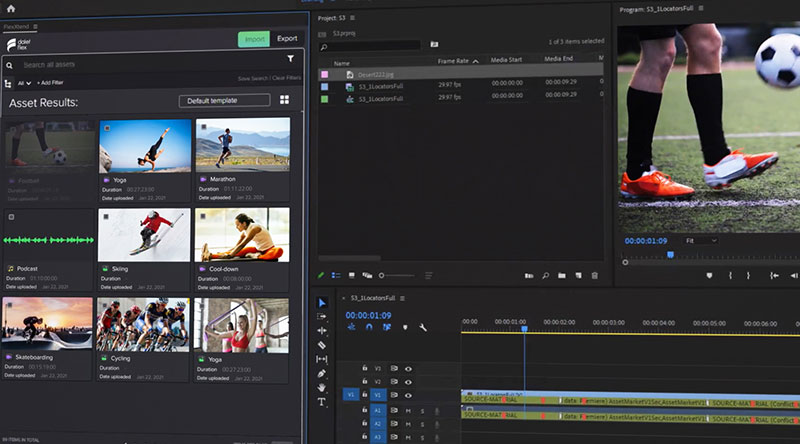Select the Razor tool
This screenshot has height=444, width=800.
pyautogui.click(x=321, y=345)
